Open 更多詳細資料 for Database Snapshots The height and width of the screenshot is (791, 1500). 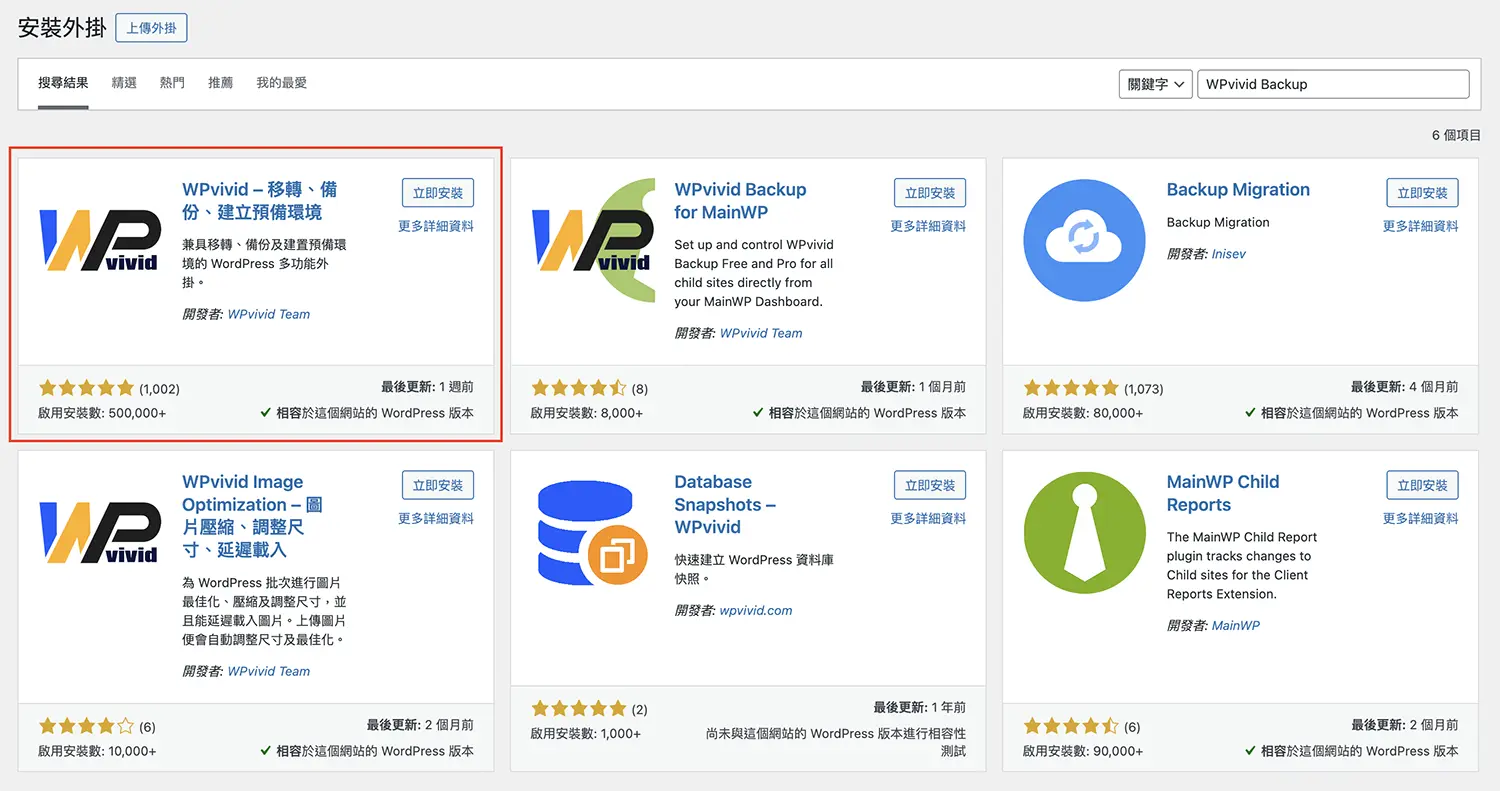[x=928, y=518]
